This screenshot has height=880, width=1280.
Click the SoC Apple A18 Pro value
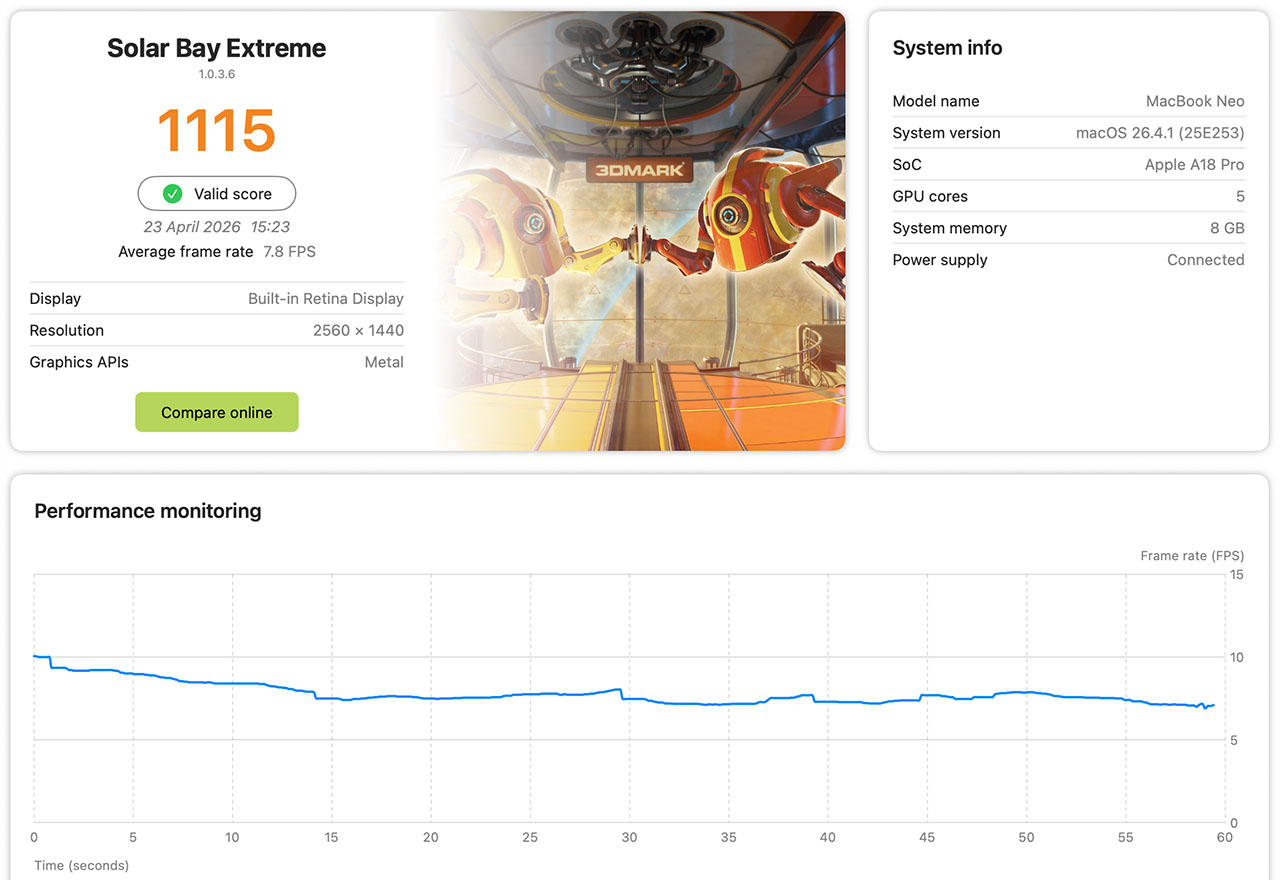click(1194, 164)
